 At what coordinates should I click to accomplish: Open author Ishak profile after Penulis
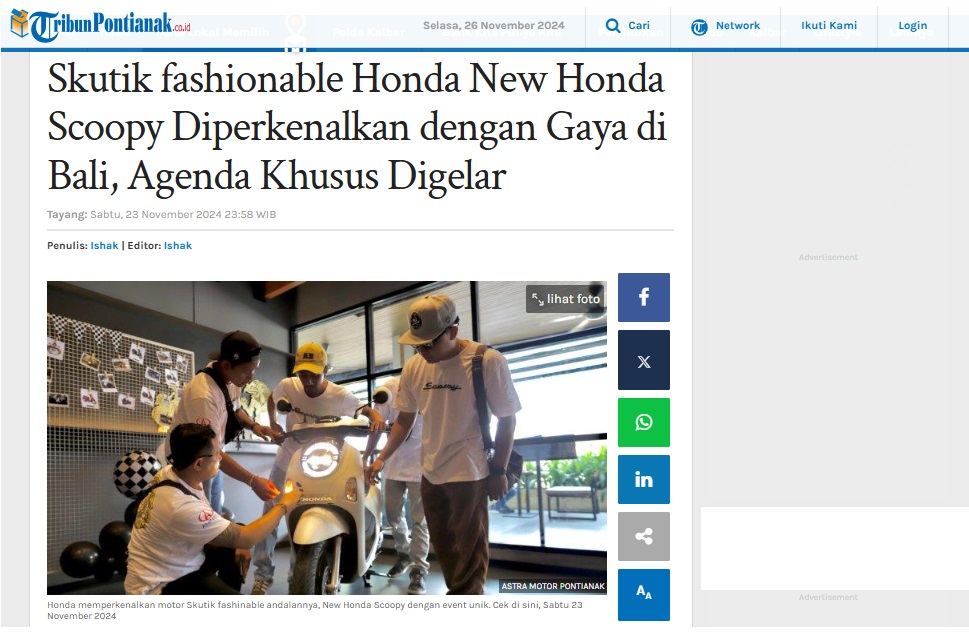click(104, 245)
